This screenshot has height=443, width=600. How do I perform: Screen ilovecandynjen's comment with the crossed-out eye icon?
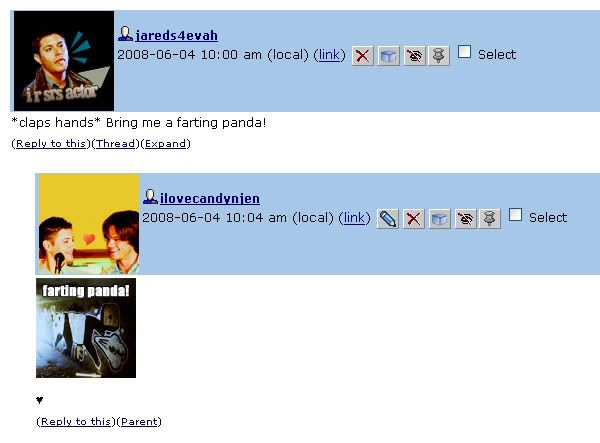coord(465,219)
